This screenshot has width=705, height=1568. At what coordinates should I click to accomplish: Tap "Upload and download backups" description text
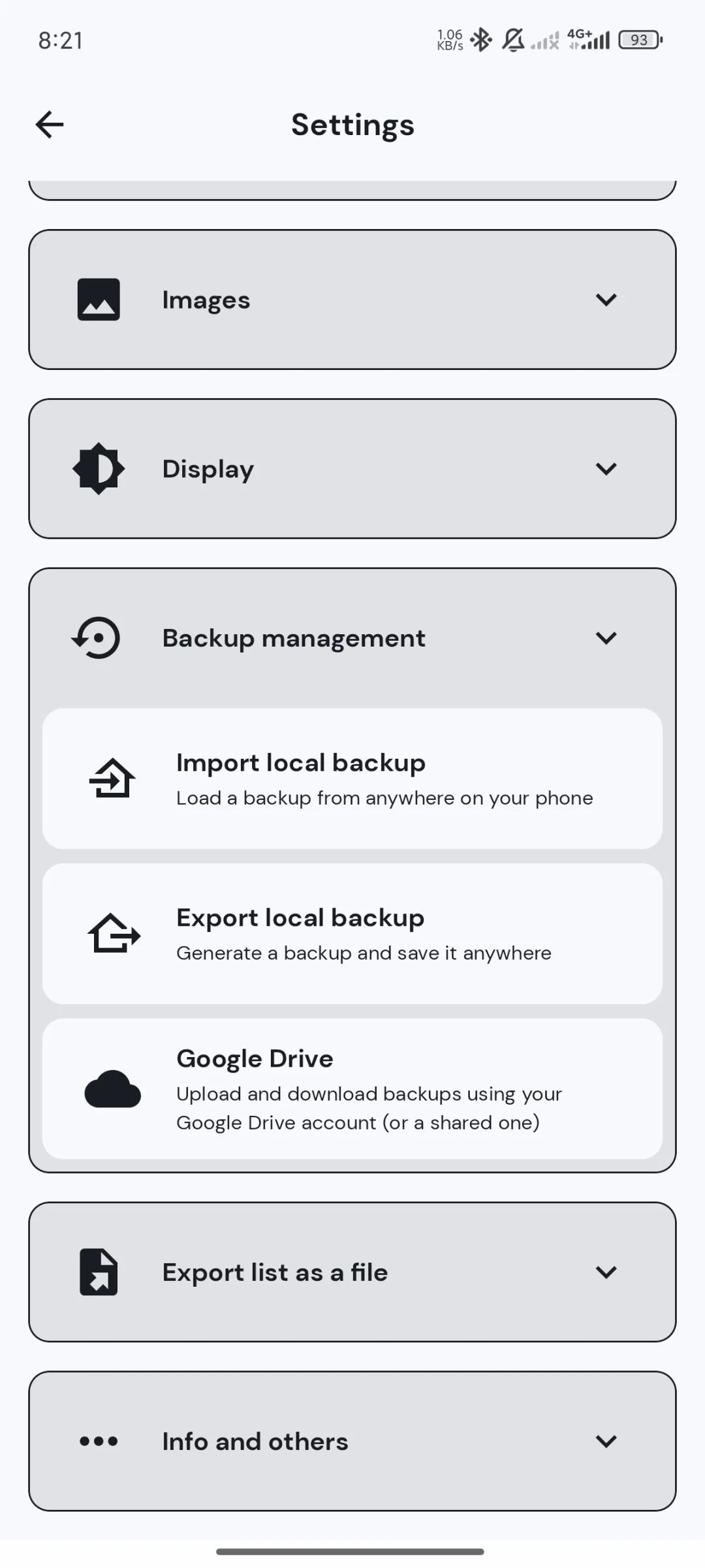click(x=369, y=1108)
